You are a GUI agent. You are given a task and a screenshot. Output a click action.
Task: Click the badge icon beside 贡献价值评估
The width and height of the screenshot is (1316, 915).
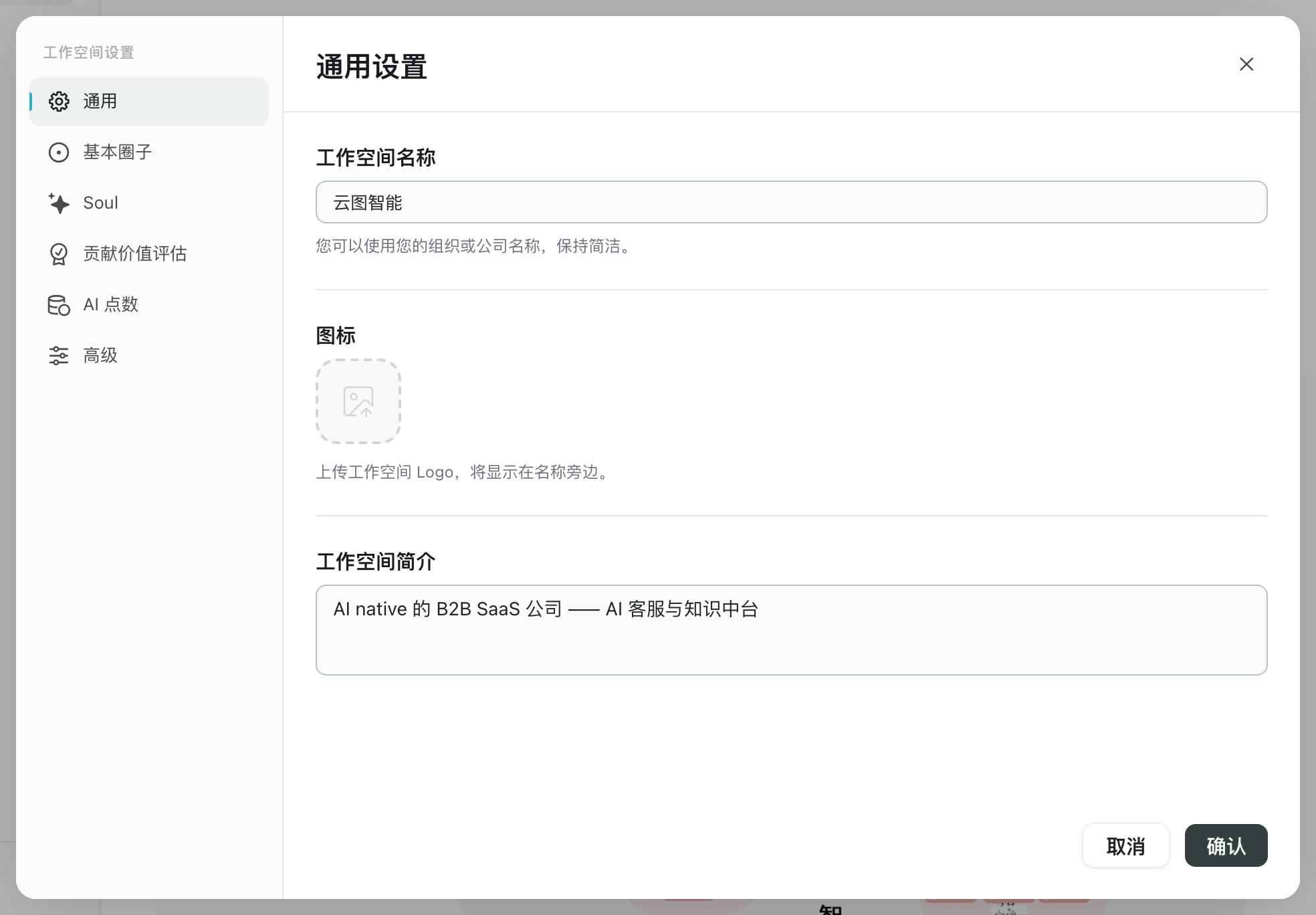point(59,254)
